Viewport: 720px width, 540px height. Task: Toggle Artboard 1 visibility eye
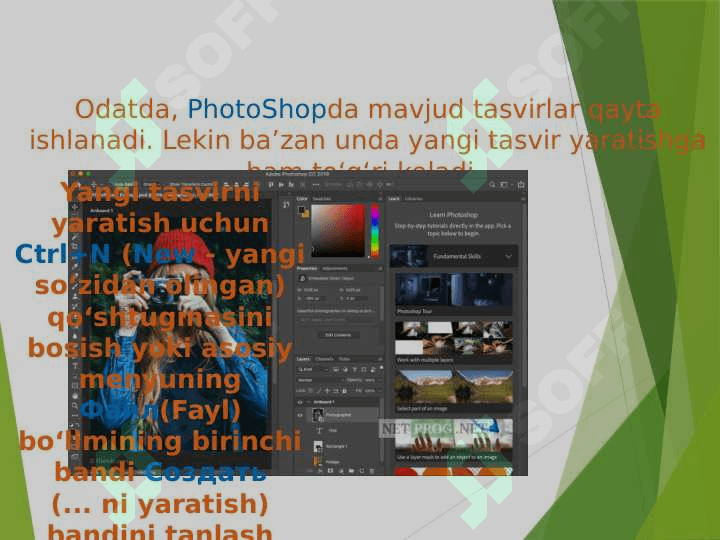300,402
